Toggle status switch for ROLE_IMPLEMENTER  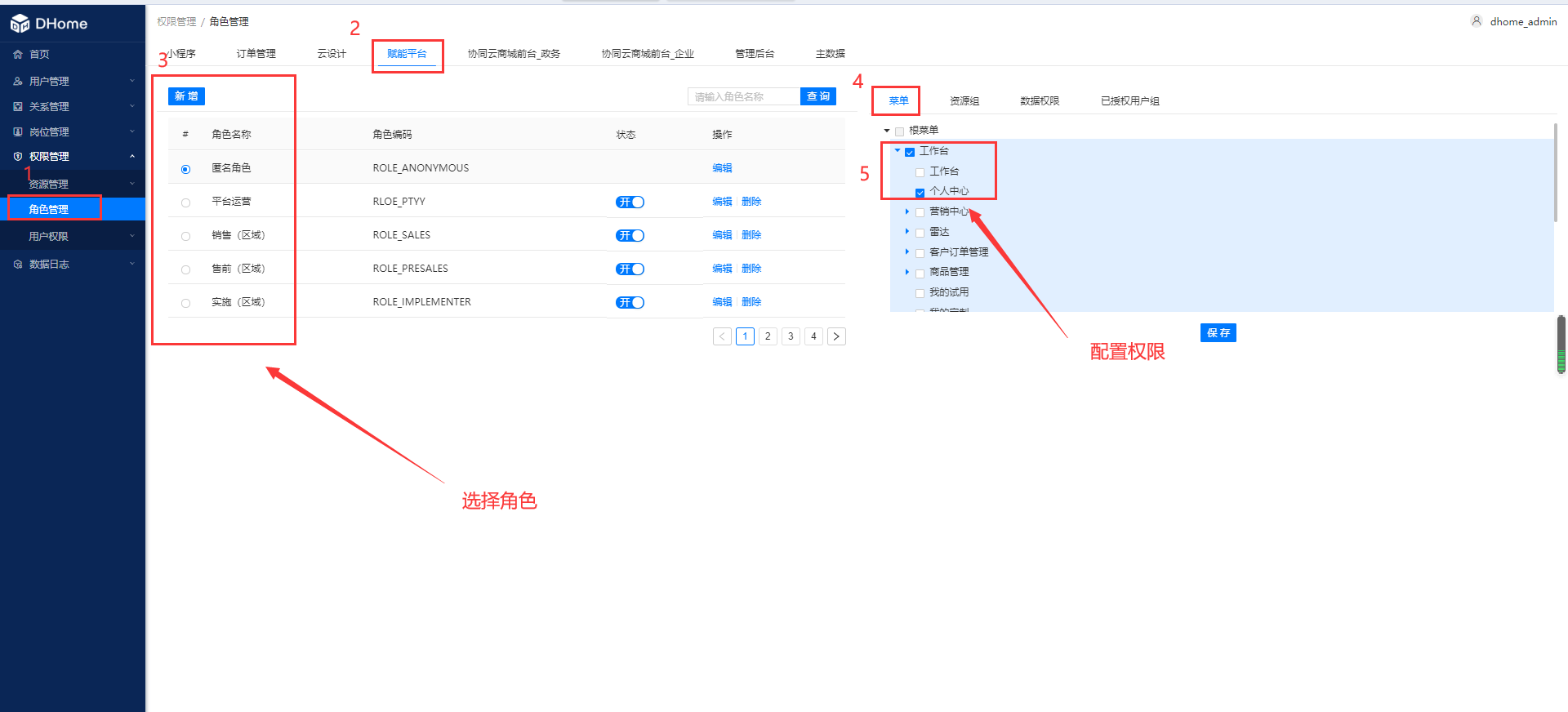pos(630,303)
